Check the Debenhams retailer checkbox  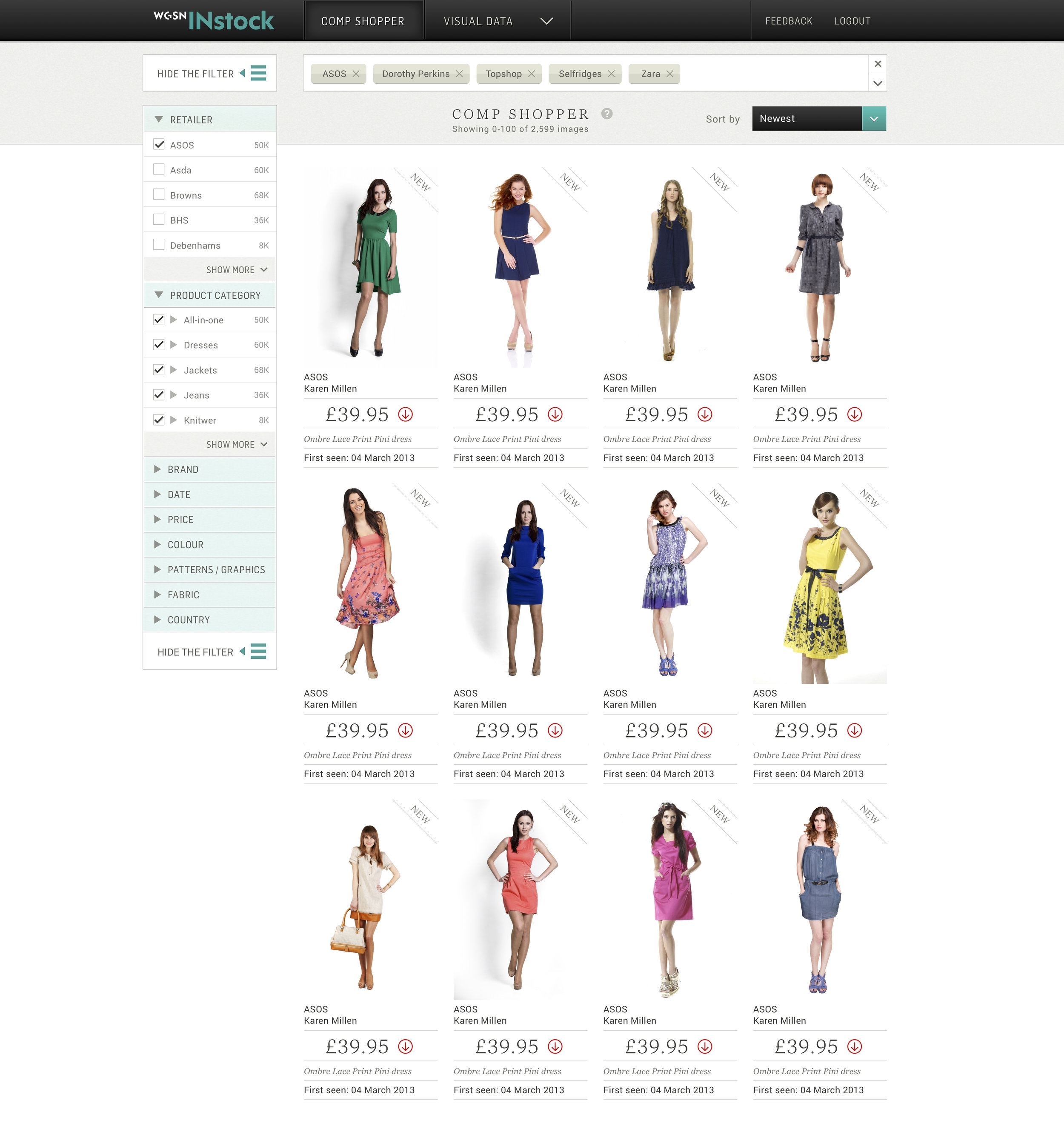pos(159,244)
